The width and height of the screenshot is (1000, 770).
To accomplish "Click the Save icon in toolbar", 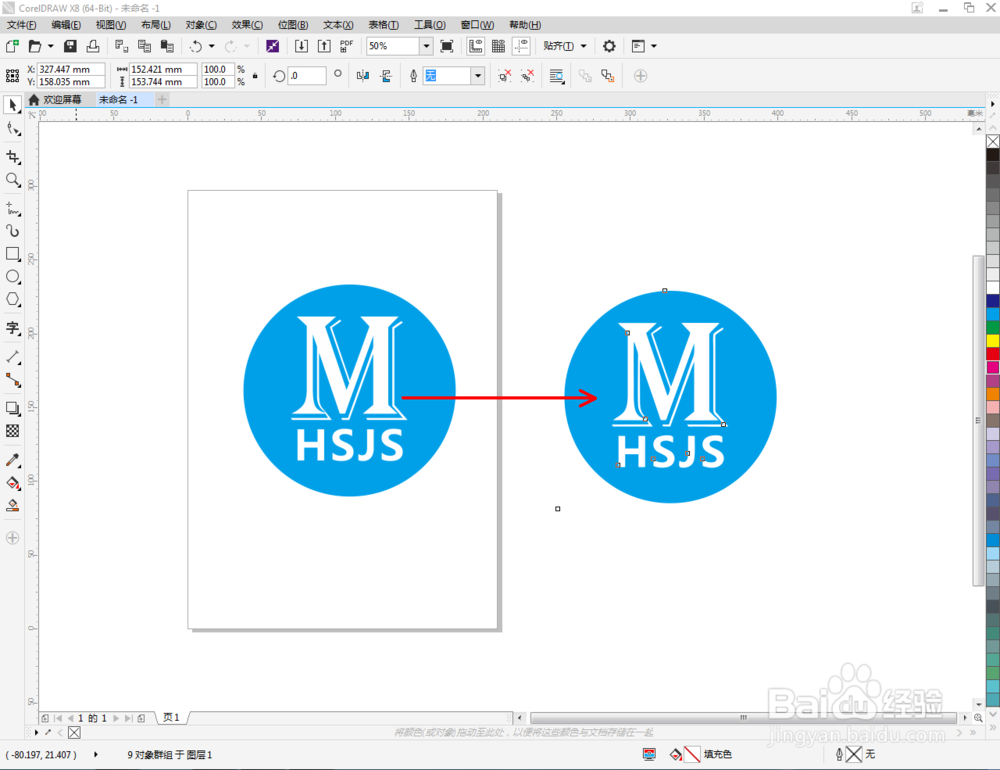I will pyautogui.click(x=70, y=46).
